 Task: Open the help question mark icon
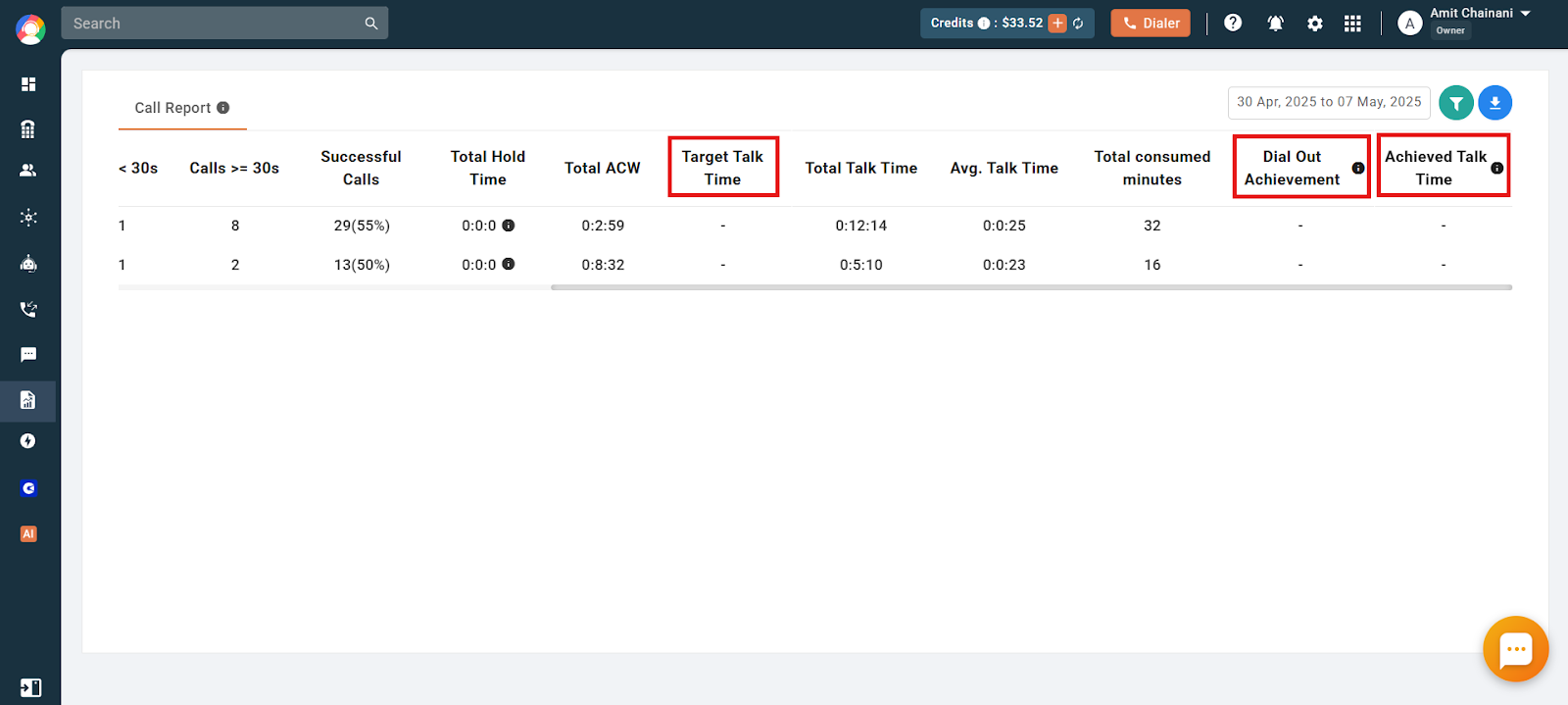(1233, 23)
